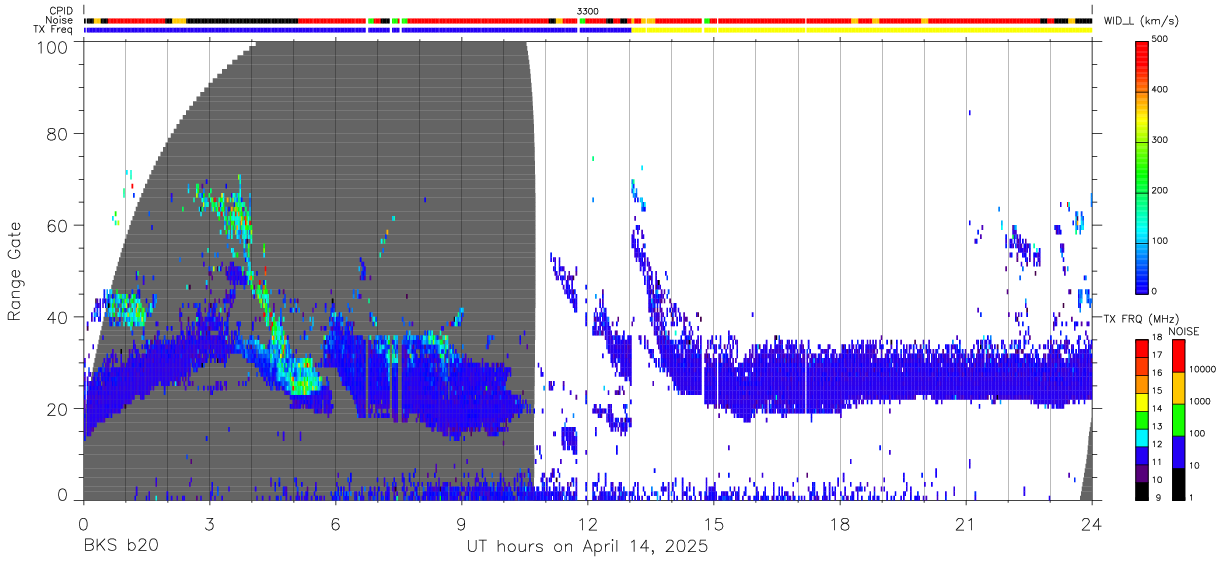Click the x-axis tick label 18
Screen dimensions: 1228x567
[x=840, y=523]
